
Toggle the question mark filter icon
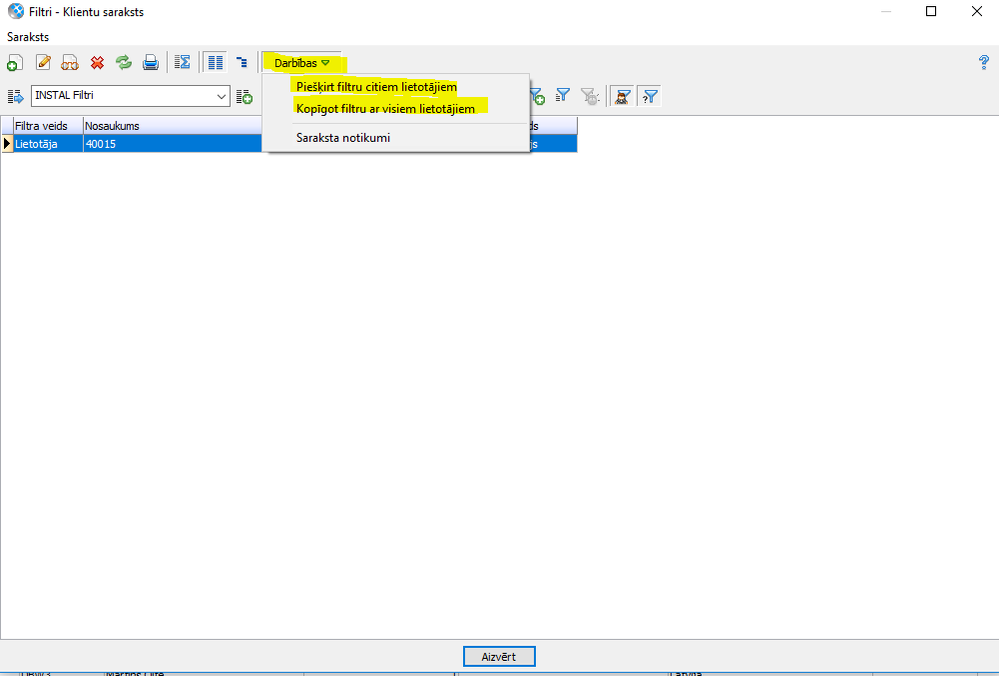[x=649, y=96]
